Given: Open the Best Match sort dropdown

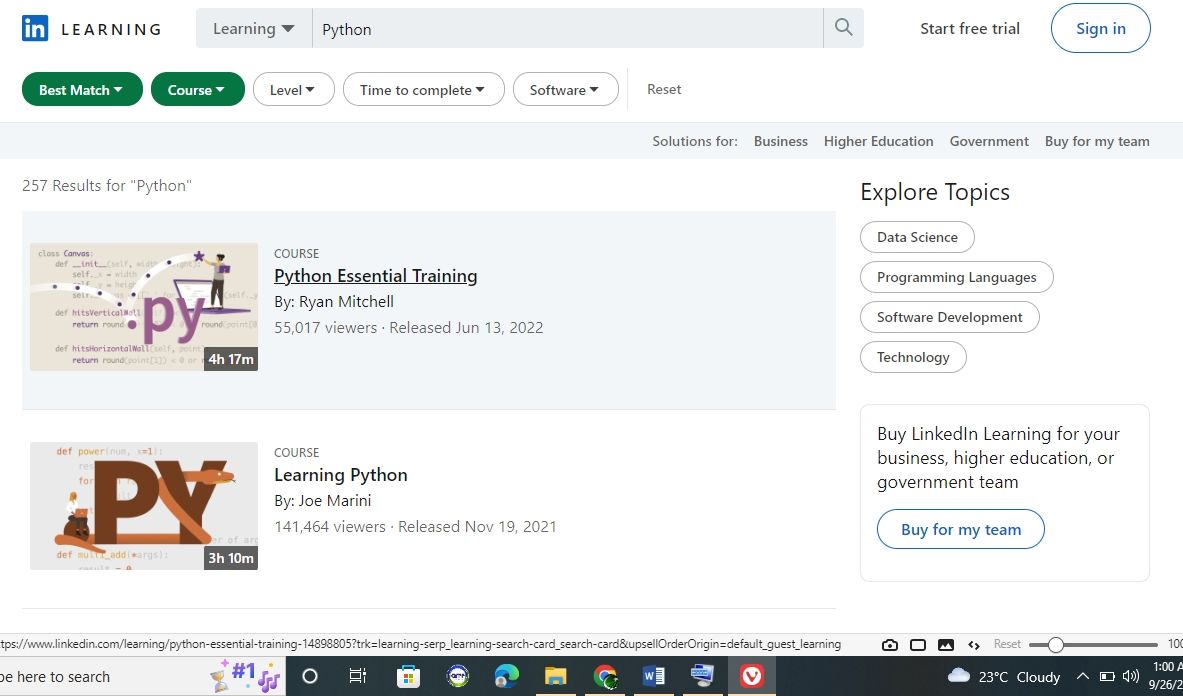Looking at the screenshot, I should [82, 90].
